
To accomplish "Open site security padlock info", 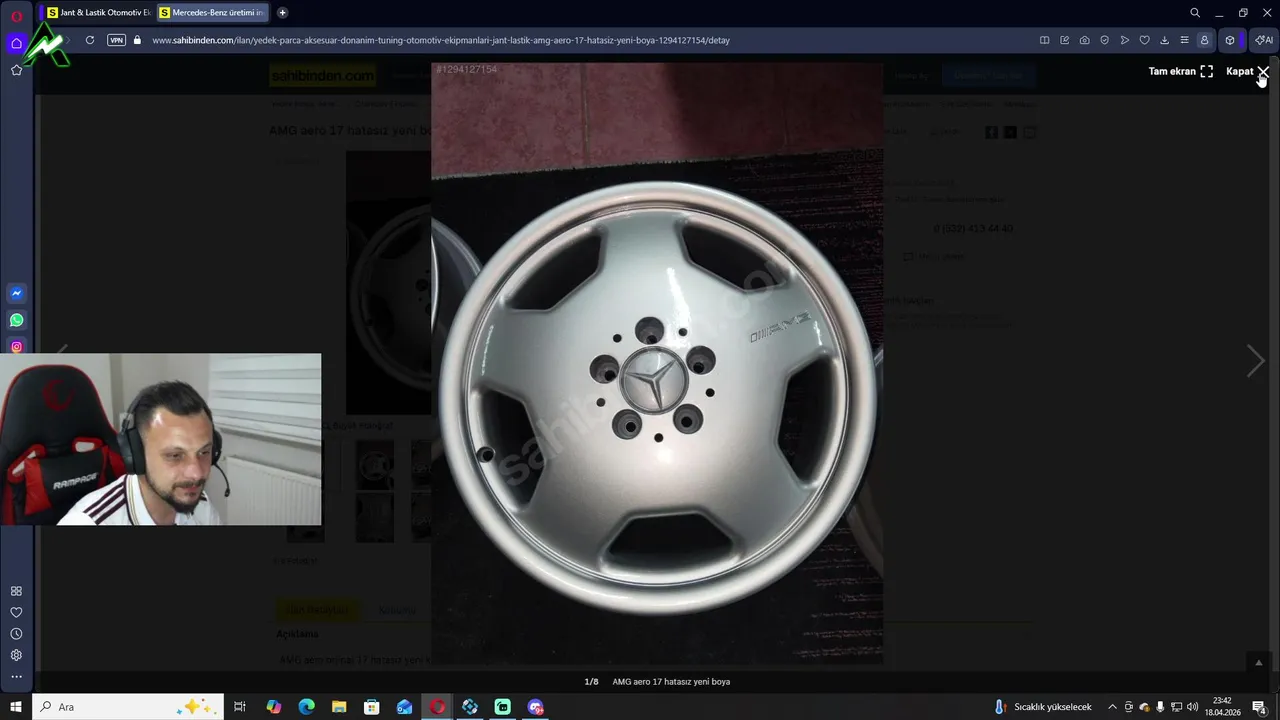I will (137, 40).
